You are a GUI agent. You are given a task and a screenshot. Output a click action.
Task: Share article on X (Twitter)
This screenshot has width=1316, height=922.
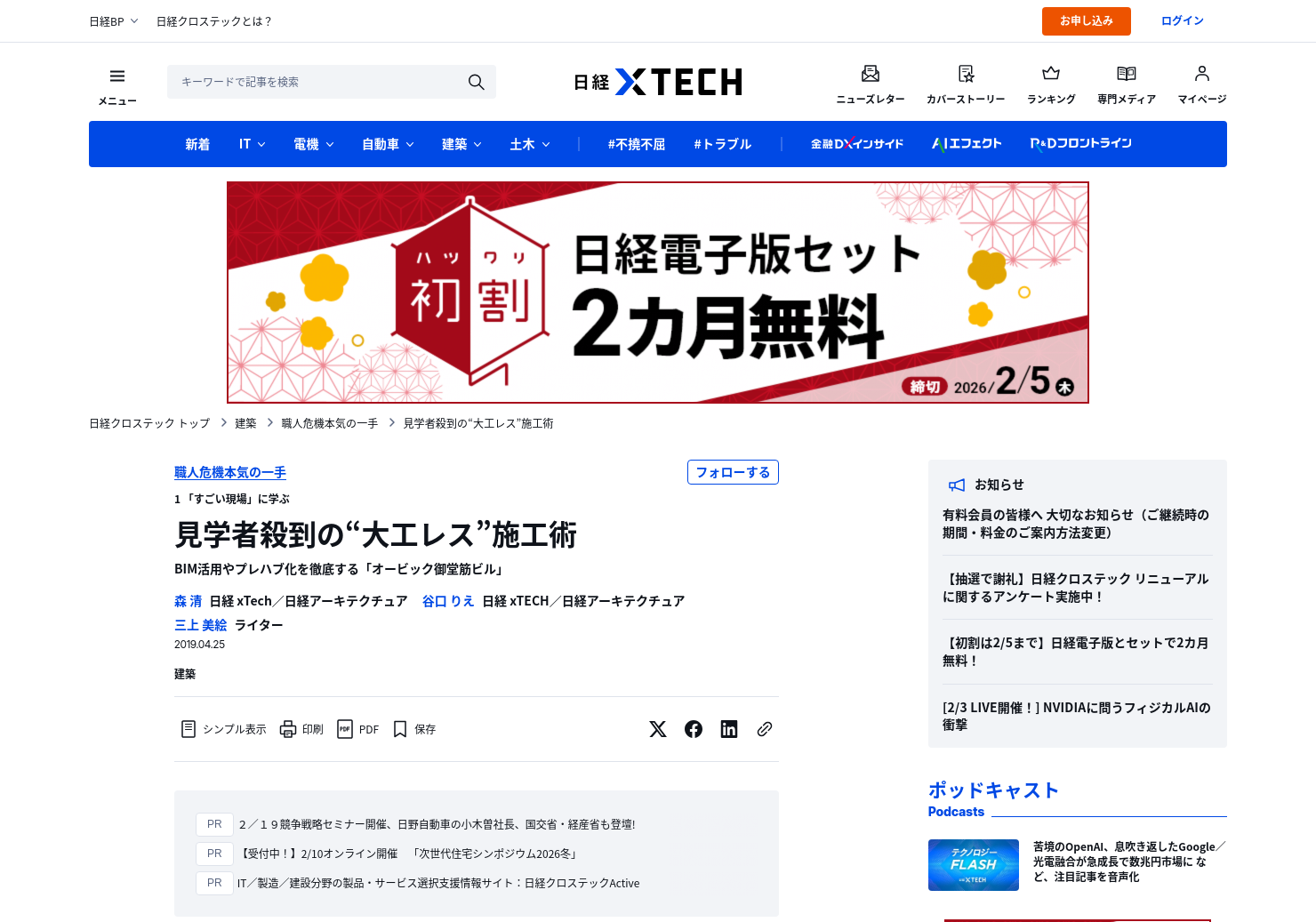(658, 729)
